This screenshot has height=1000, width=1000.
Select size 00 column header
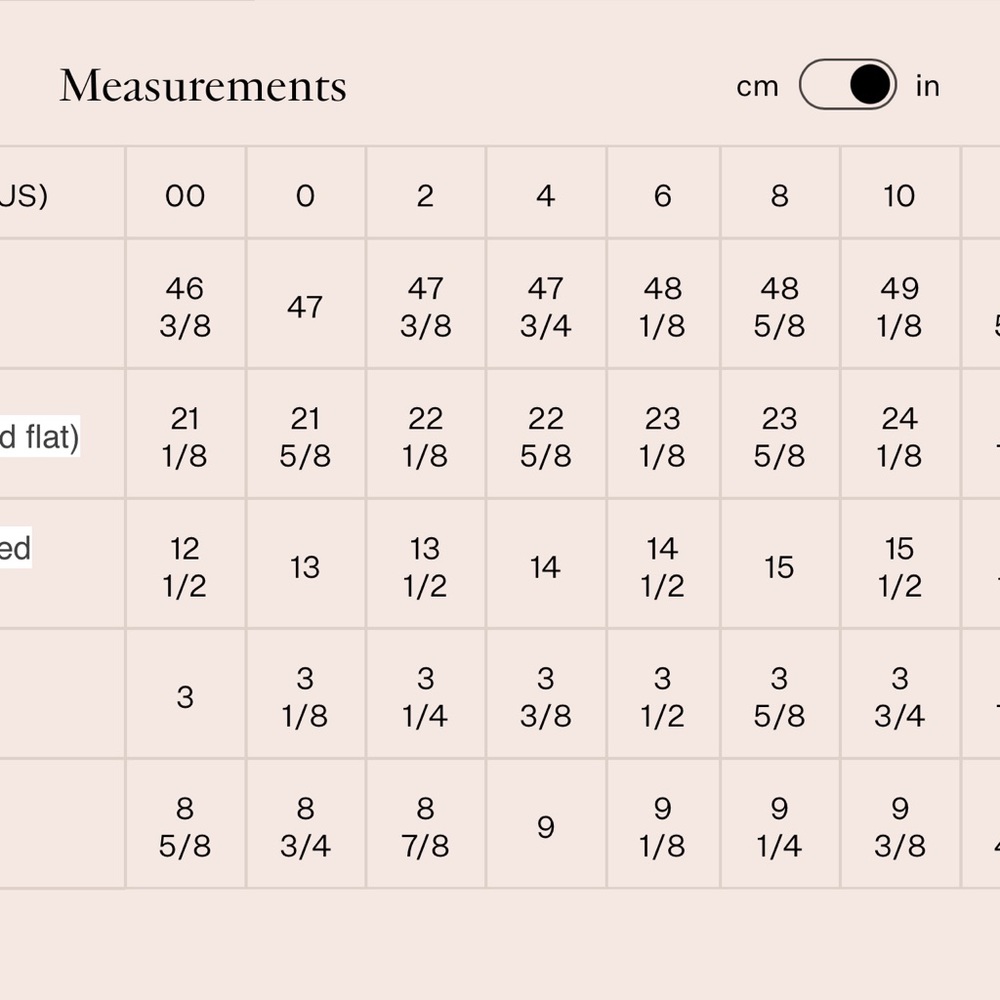click(186, 193)
